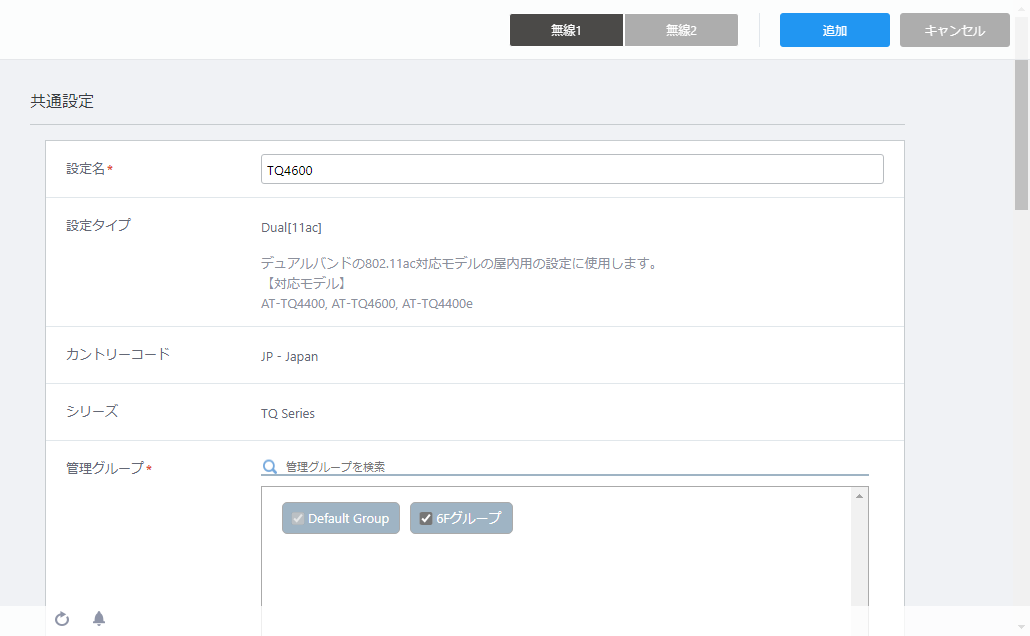Click the キャンセル button
The width and height of the screenshot is (1030, 636).
coord(954,30)
